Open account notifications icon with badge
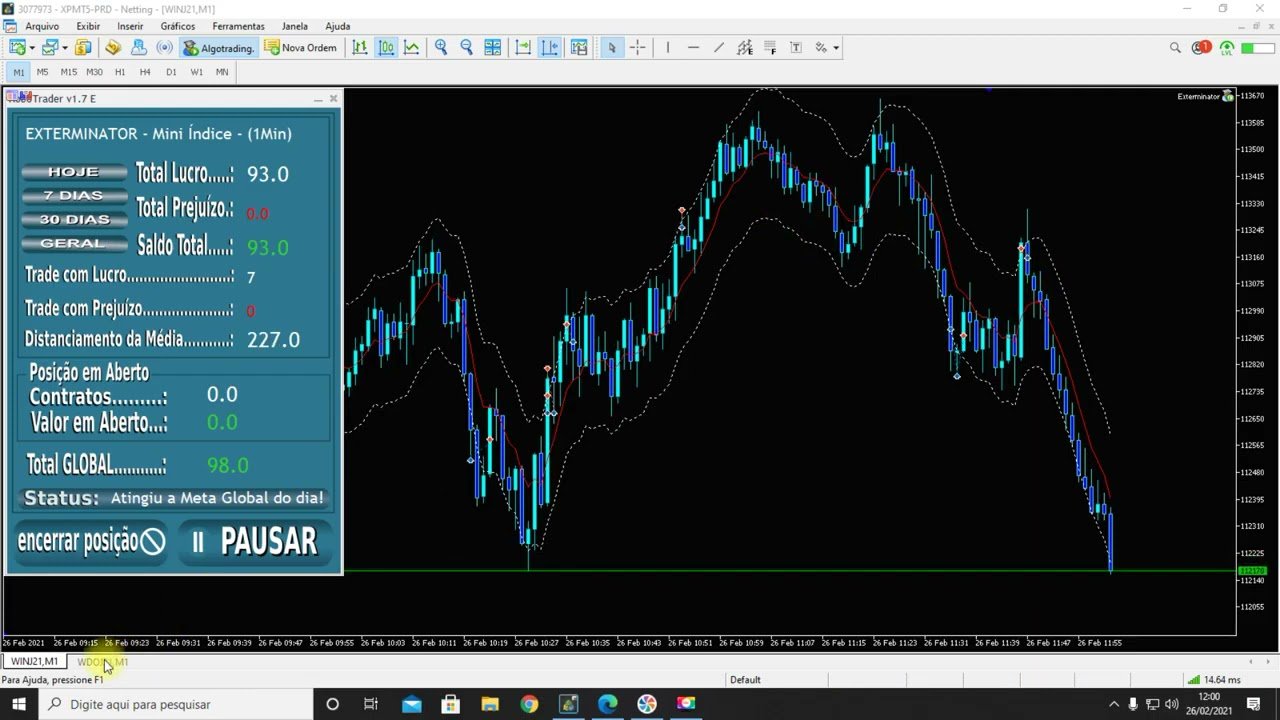The image size is (1280, 720). (1201, 47)
